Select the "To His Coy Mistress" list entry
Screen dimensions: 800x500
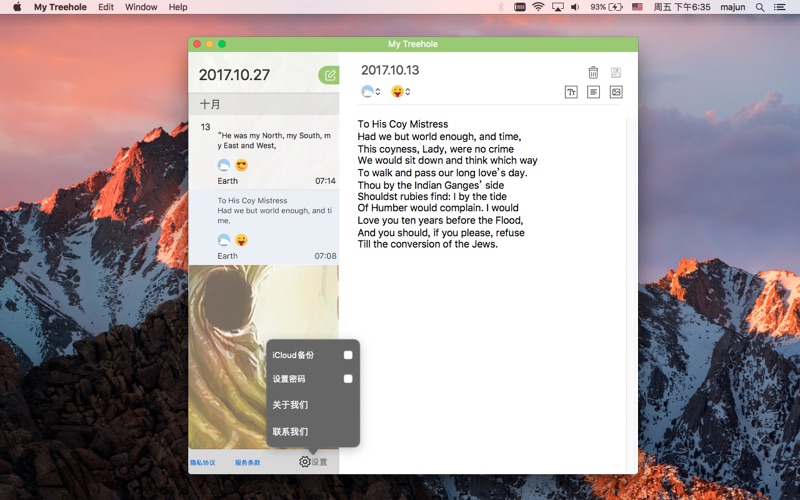coord(264,228)
